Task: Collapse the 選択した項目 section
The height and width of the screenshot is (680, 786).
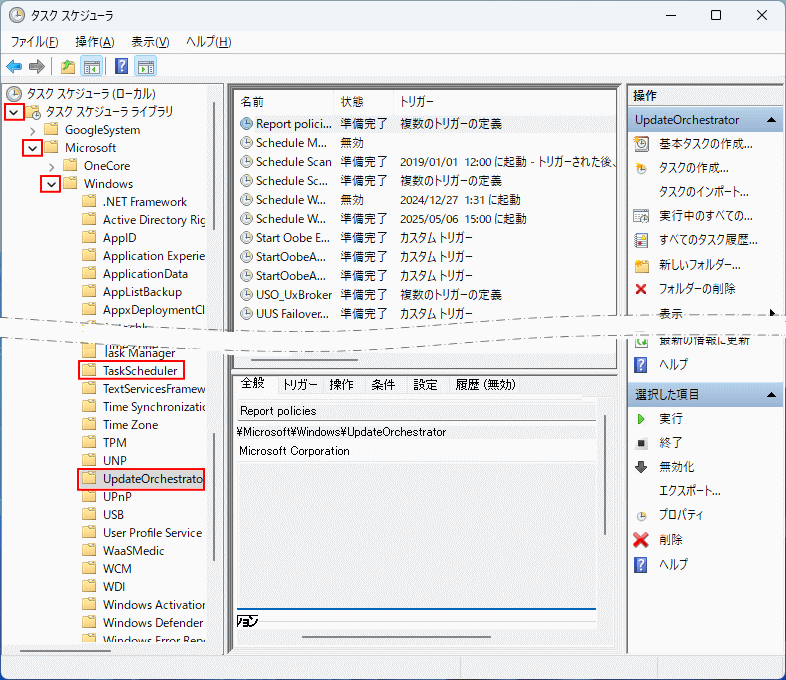Action: pyautogui.click(x=771, y=395)
